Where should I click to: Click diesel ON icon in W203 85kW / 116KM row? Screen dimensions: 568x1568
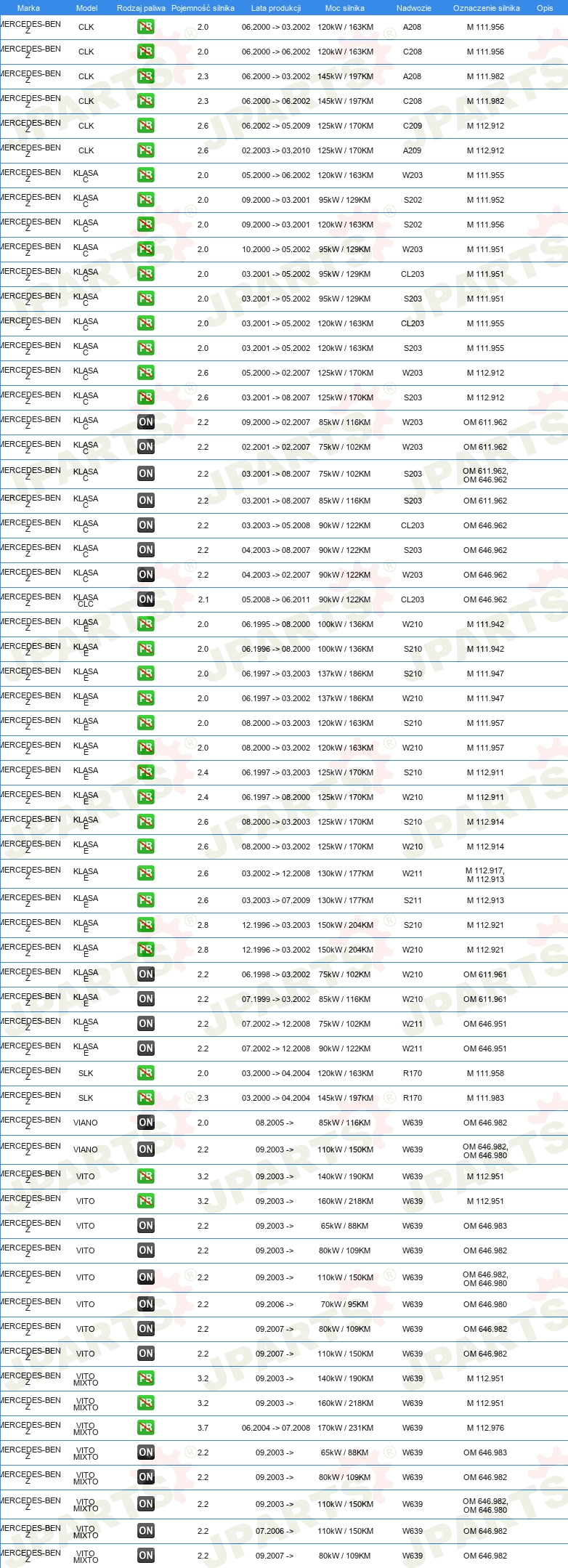145,422
